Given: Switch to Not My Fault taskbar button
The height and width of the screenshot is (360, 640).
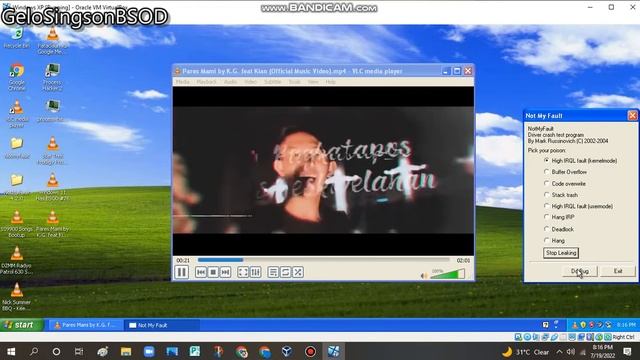Looking at the screenshot, I should point(161,325).
